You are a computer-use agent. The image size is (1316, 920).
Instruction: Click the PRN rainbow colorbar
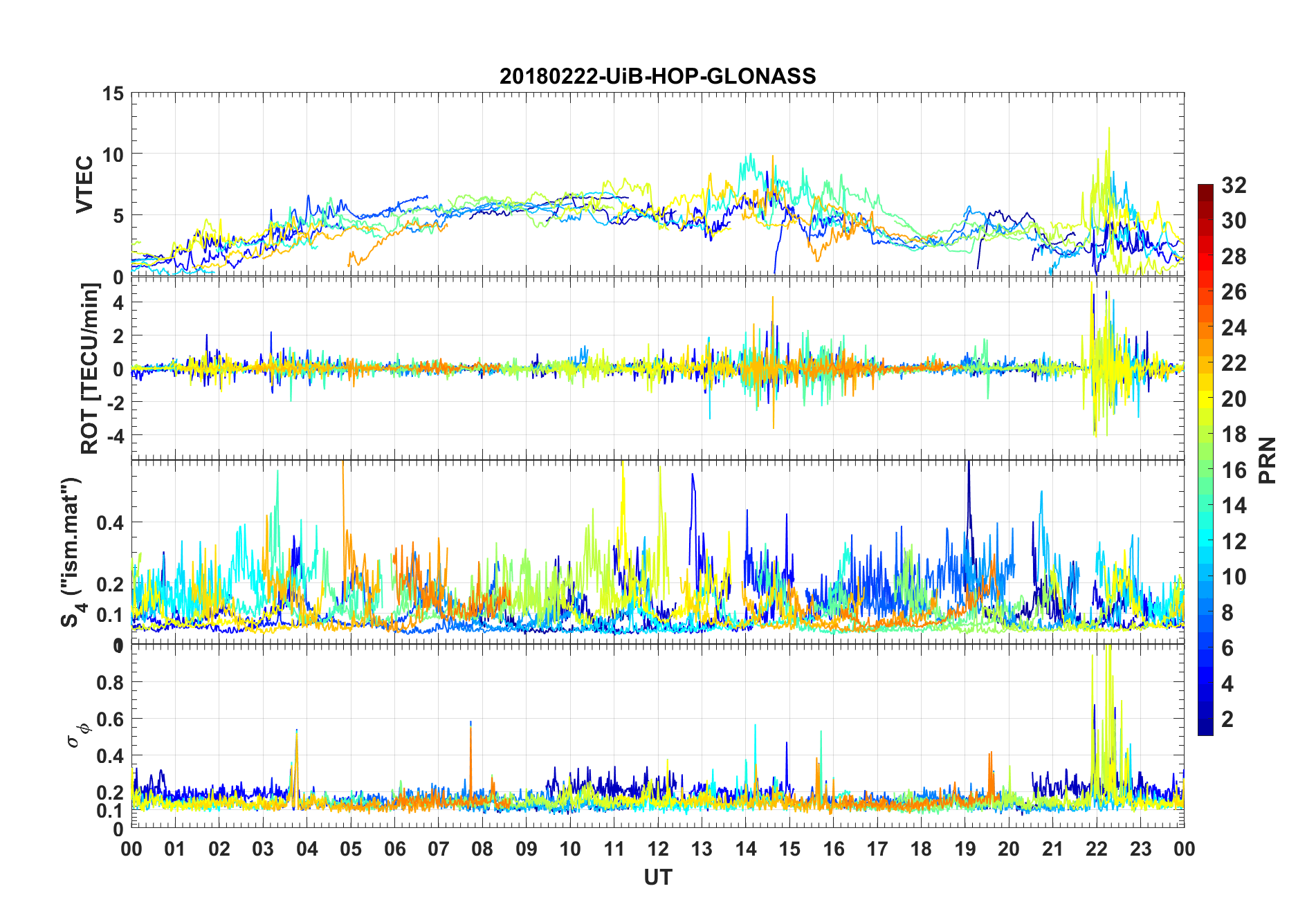[1205, 459]
